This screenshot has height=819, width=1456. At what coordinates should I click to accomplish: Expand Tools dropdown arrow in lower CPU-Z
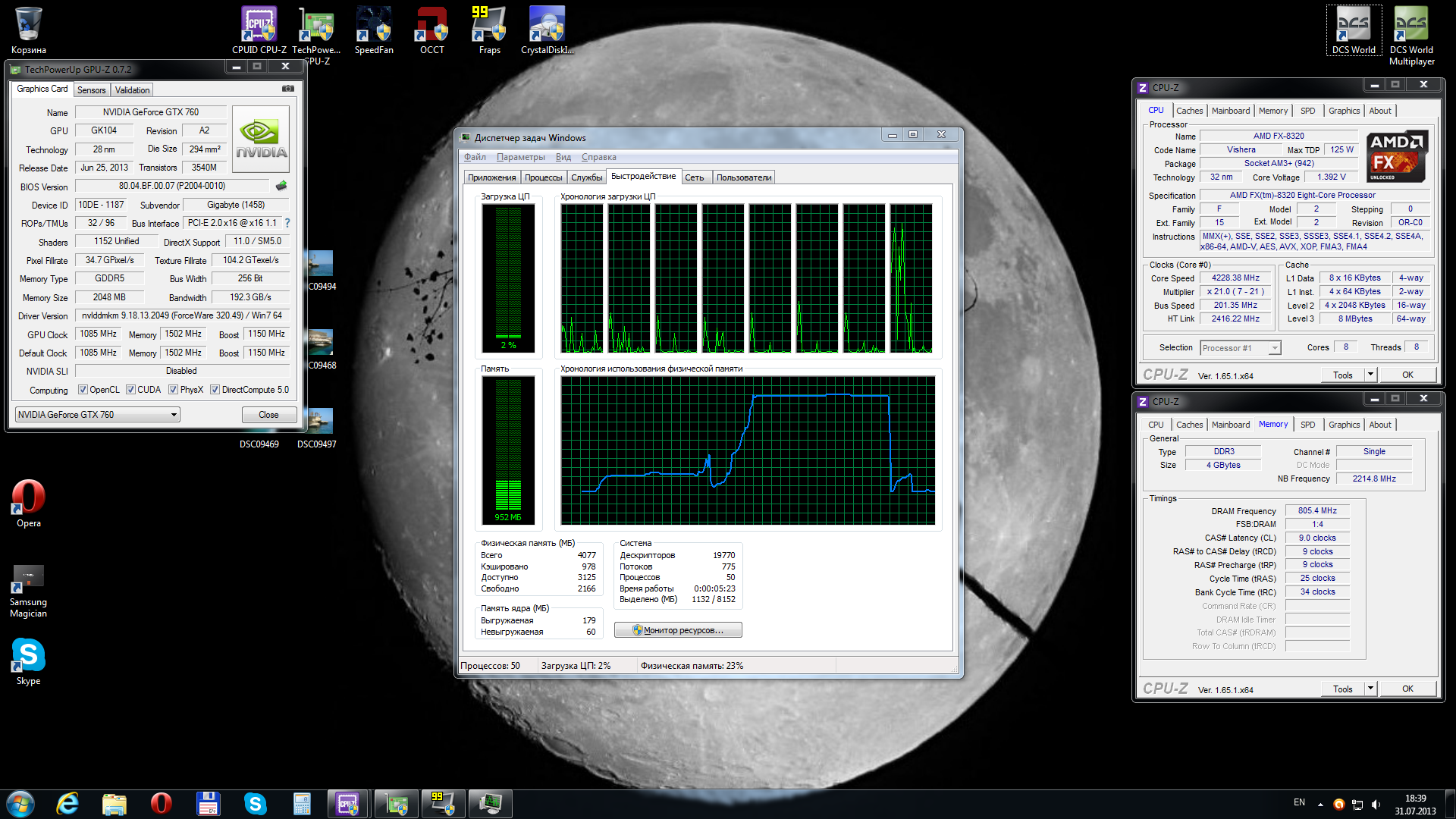[x=1370, y=689]
